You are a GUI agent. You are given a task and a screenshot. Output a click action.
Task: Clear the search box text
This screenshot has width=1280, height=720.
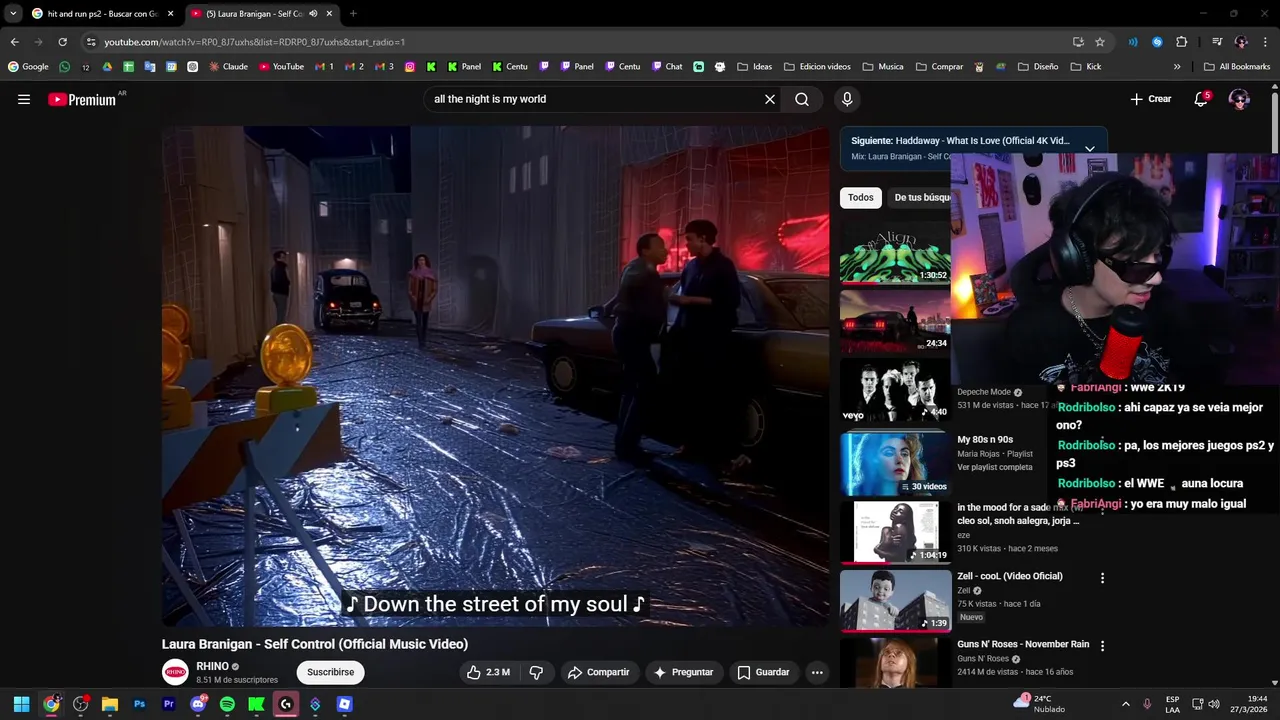coord(770,99)
